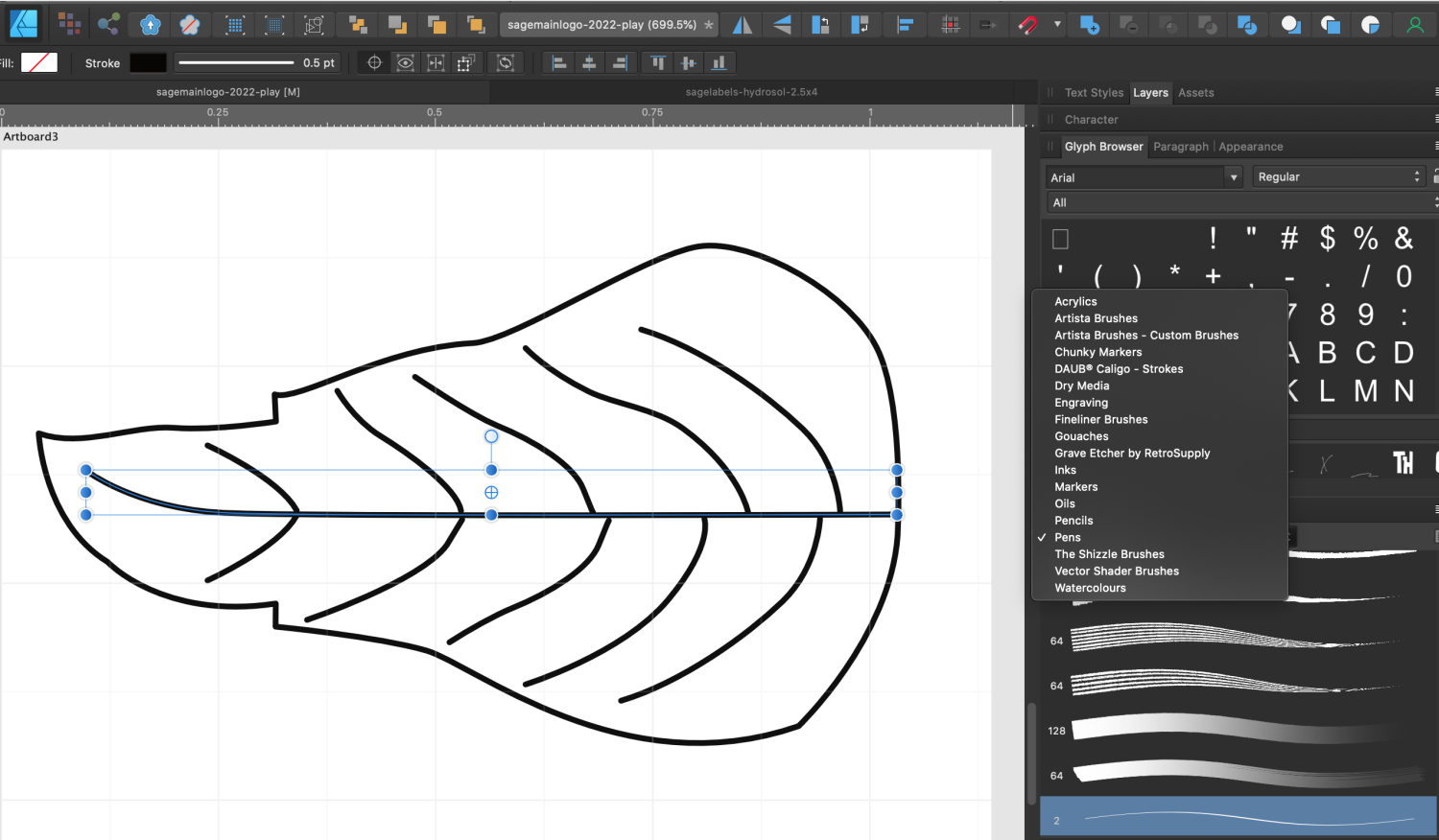
Task: Click the black Stroke color swatch
Action: click(148, 63)
